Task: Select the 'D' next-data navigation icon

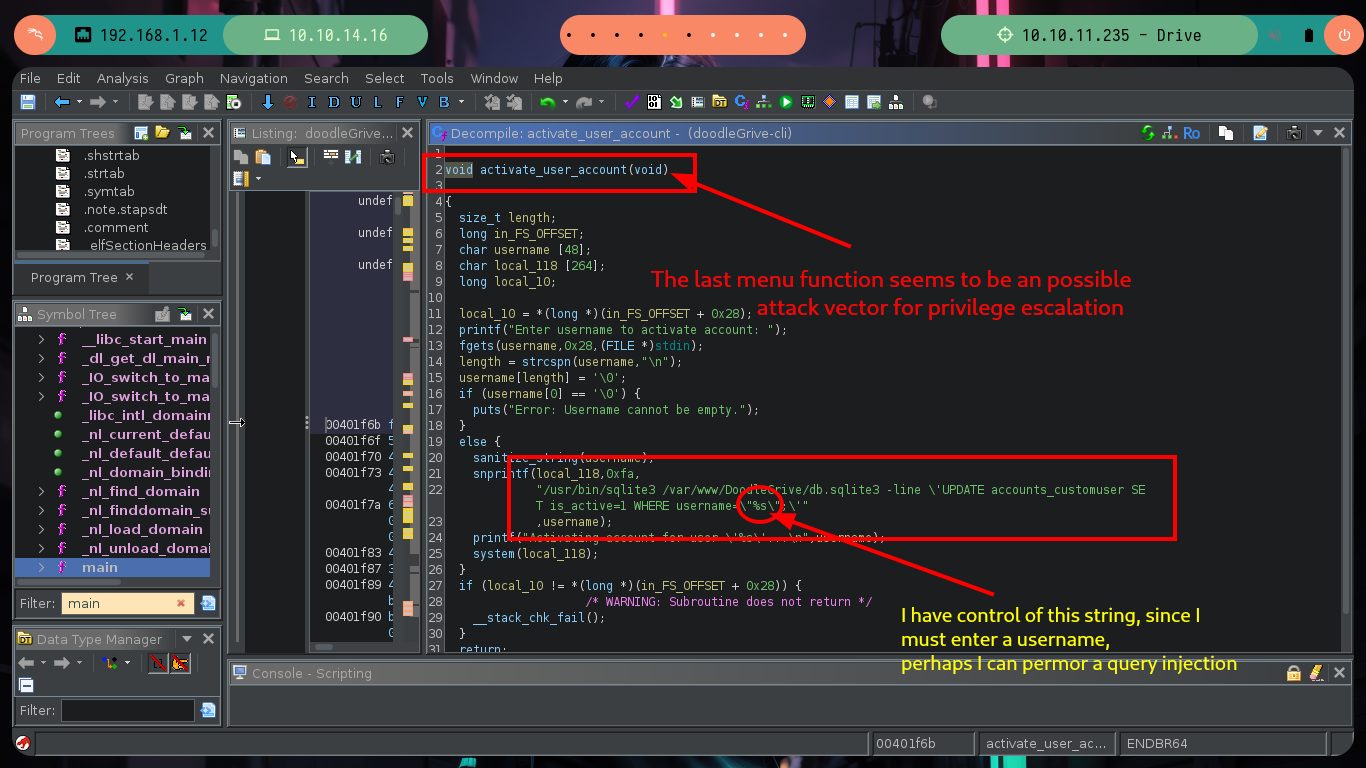Action: tap(333, 102)
